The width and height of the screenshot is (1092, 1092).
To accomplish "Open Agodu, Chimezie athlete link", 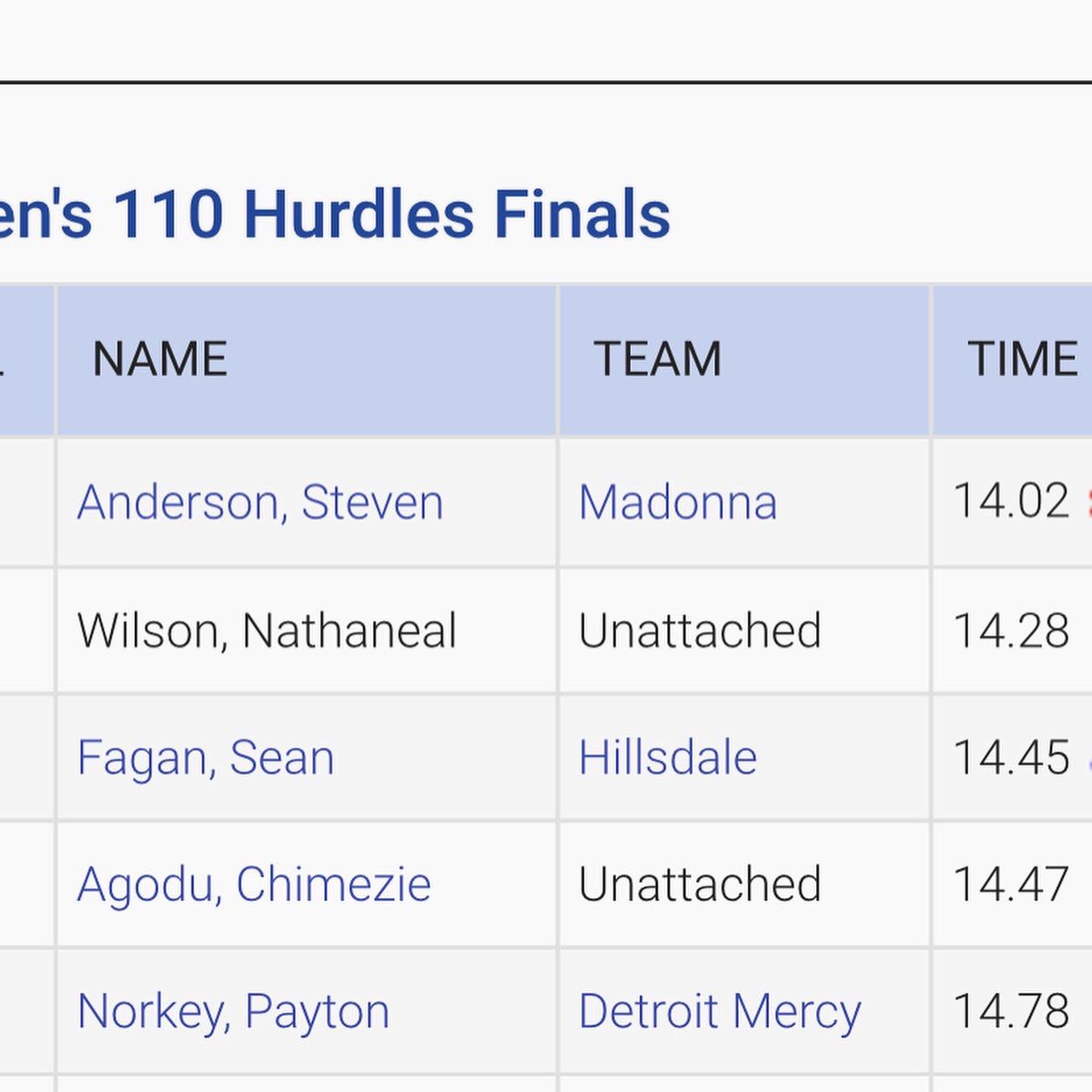I will pos(254,884).
